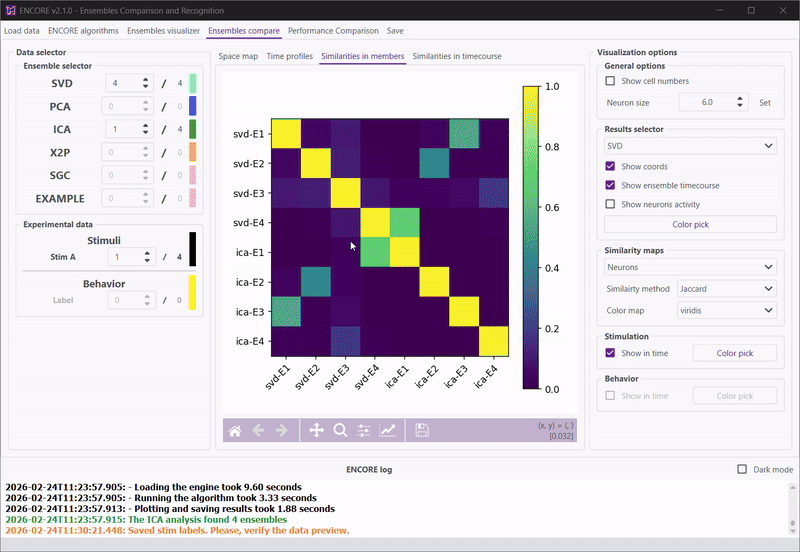Click the 'svd-E1' y-axis label
This screenshot has width=800, height=552.
[x=248, y=134]
